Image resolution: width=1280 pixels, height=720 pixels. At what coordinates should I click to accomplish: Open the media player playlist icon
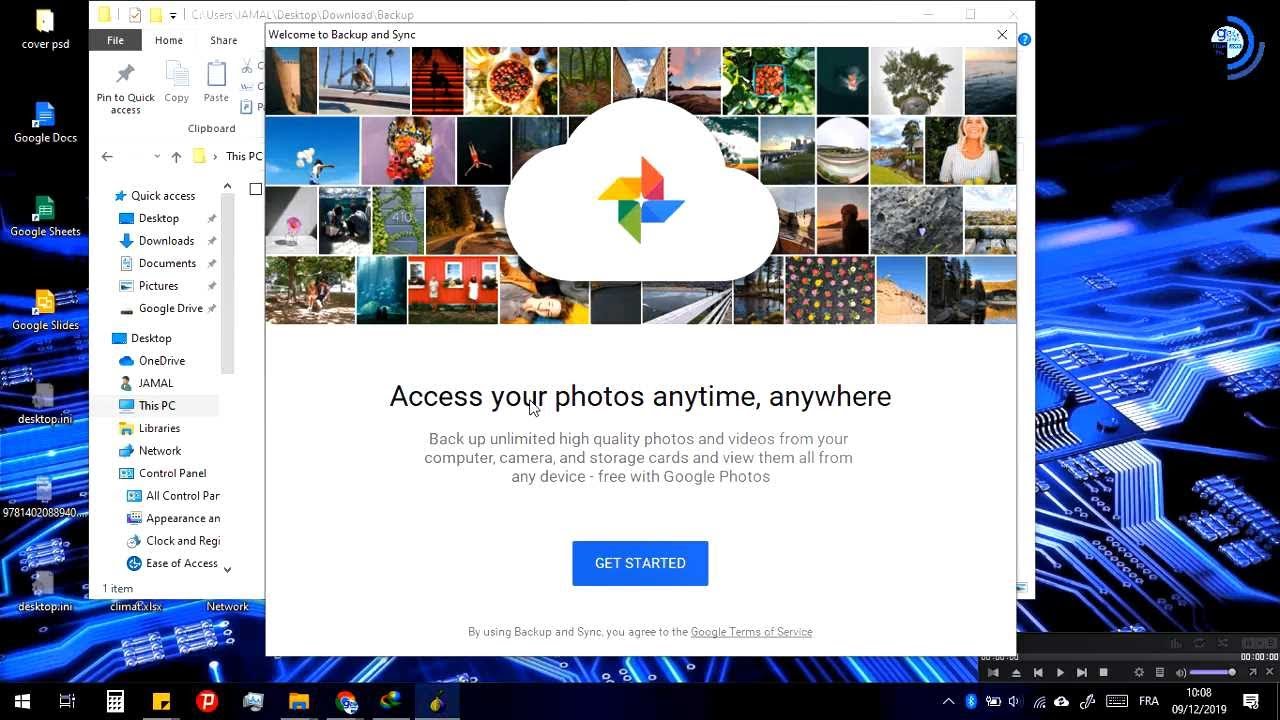[1159, 673]
